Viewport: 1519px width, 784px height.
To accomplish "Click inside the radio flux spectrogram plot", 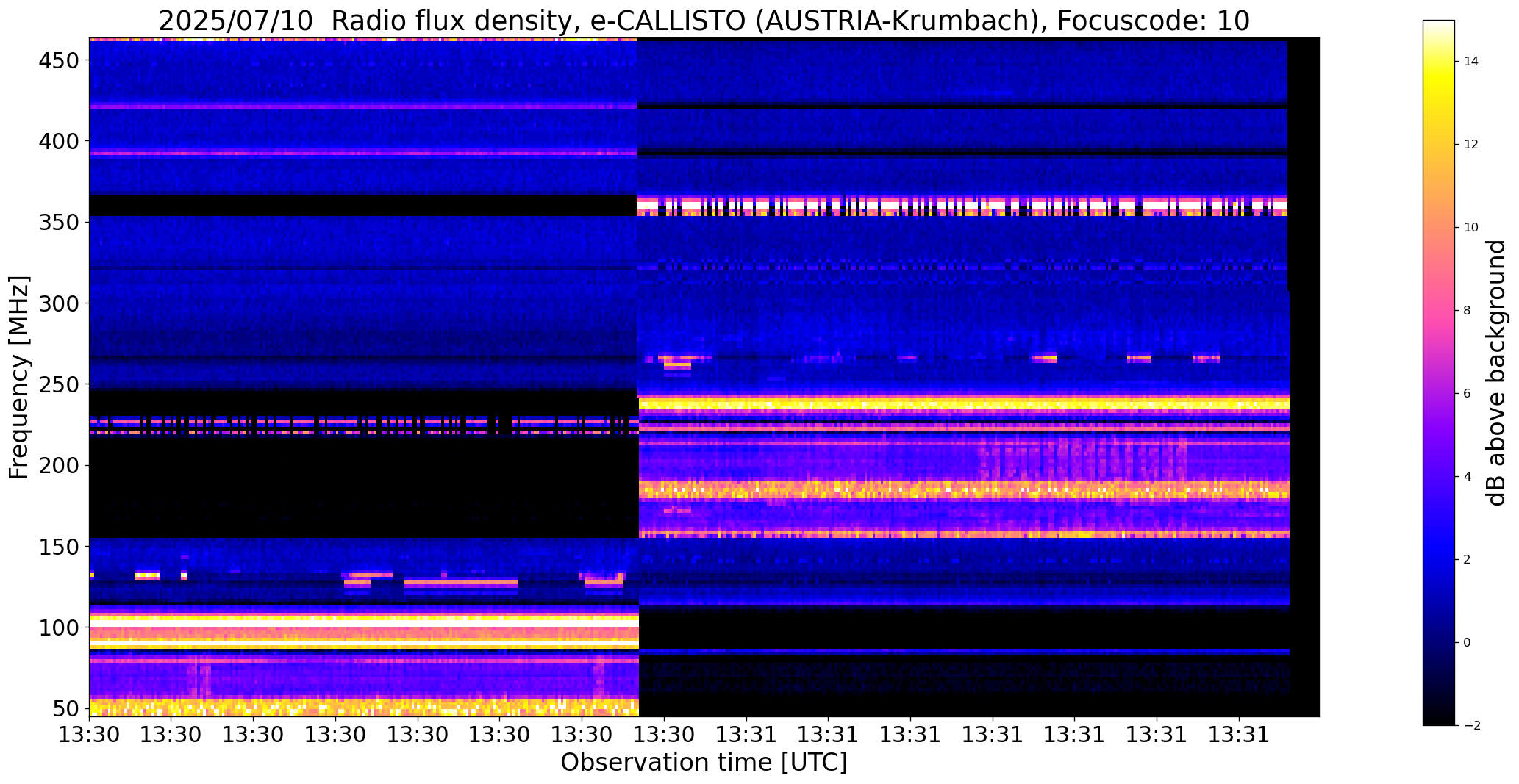I will (704, 378).
